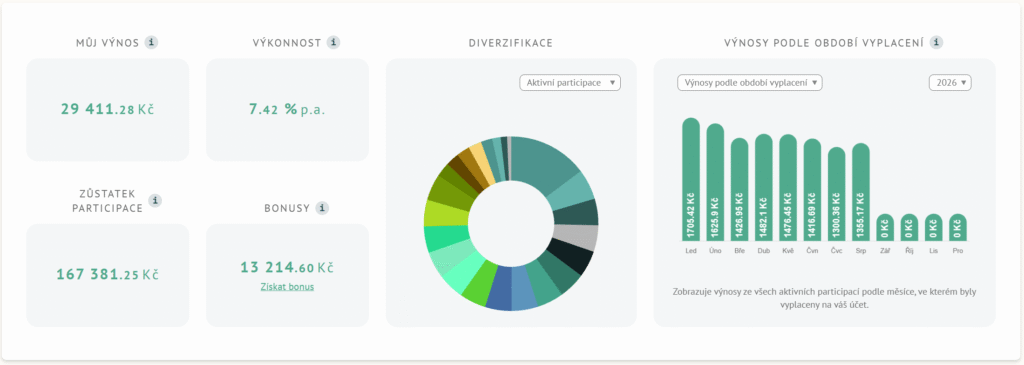The width and height of the screenshot is (1024, 365).
Task: Open the Aktivní participace dropdown
Action: pos(570,83)
